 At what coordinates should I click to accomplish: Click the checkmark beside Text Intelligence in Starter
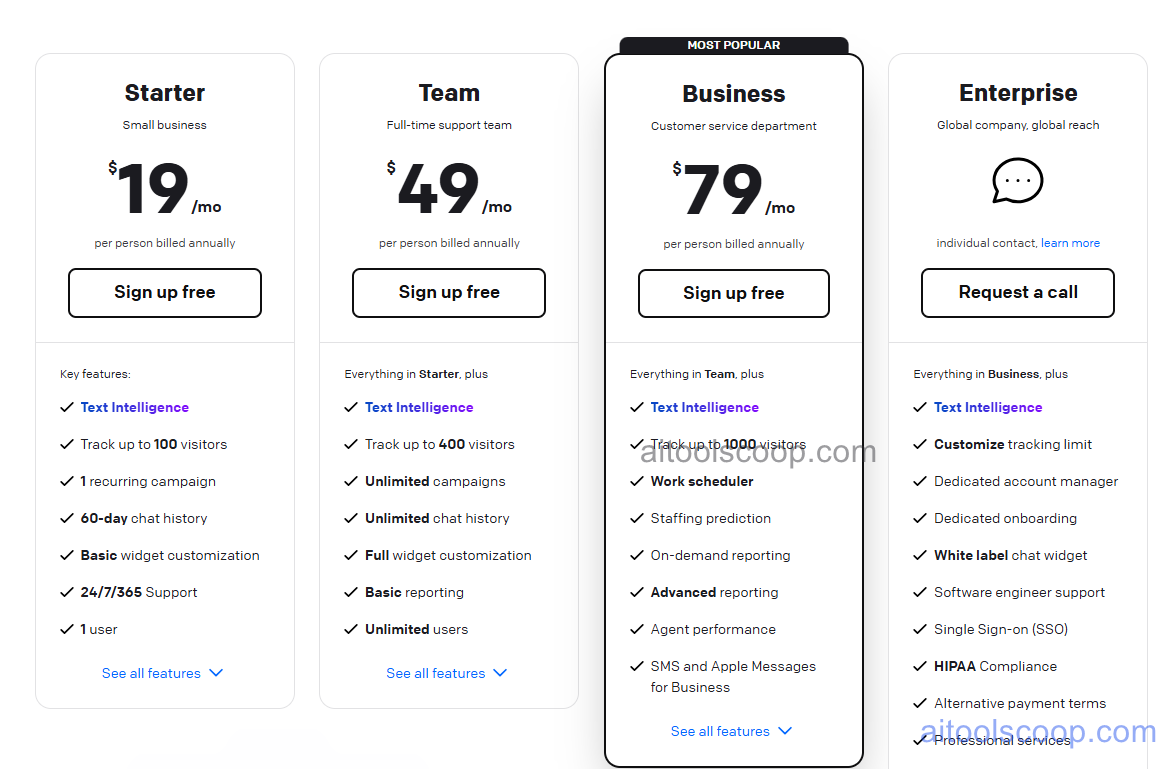click(x=66, y=407)
